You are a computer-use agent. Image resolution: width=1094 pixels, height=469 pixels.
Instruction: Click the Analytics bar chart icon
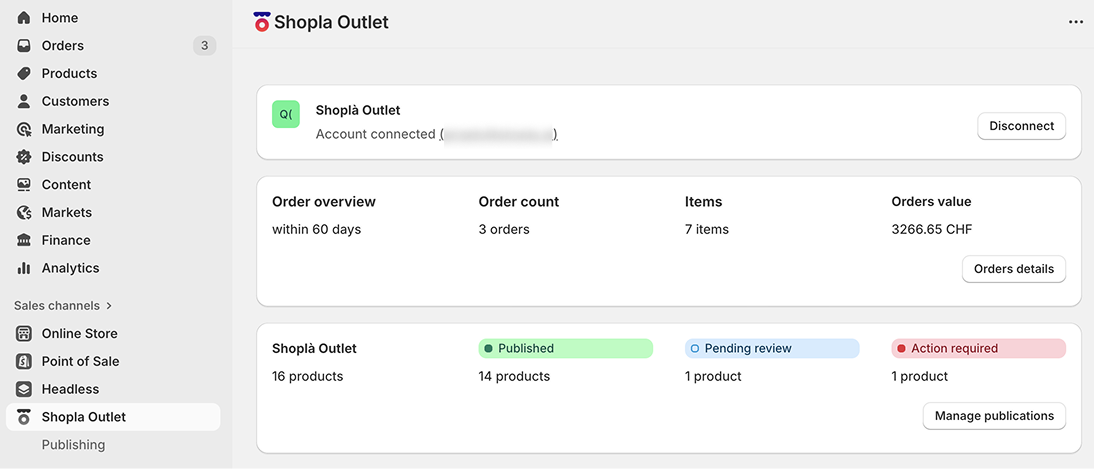[x=24, y=268]
